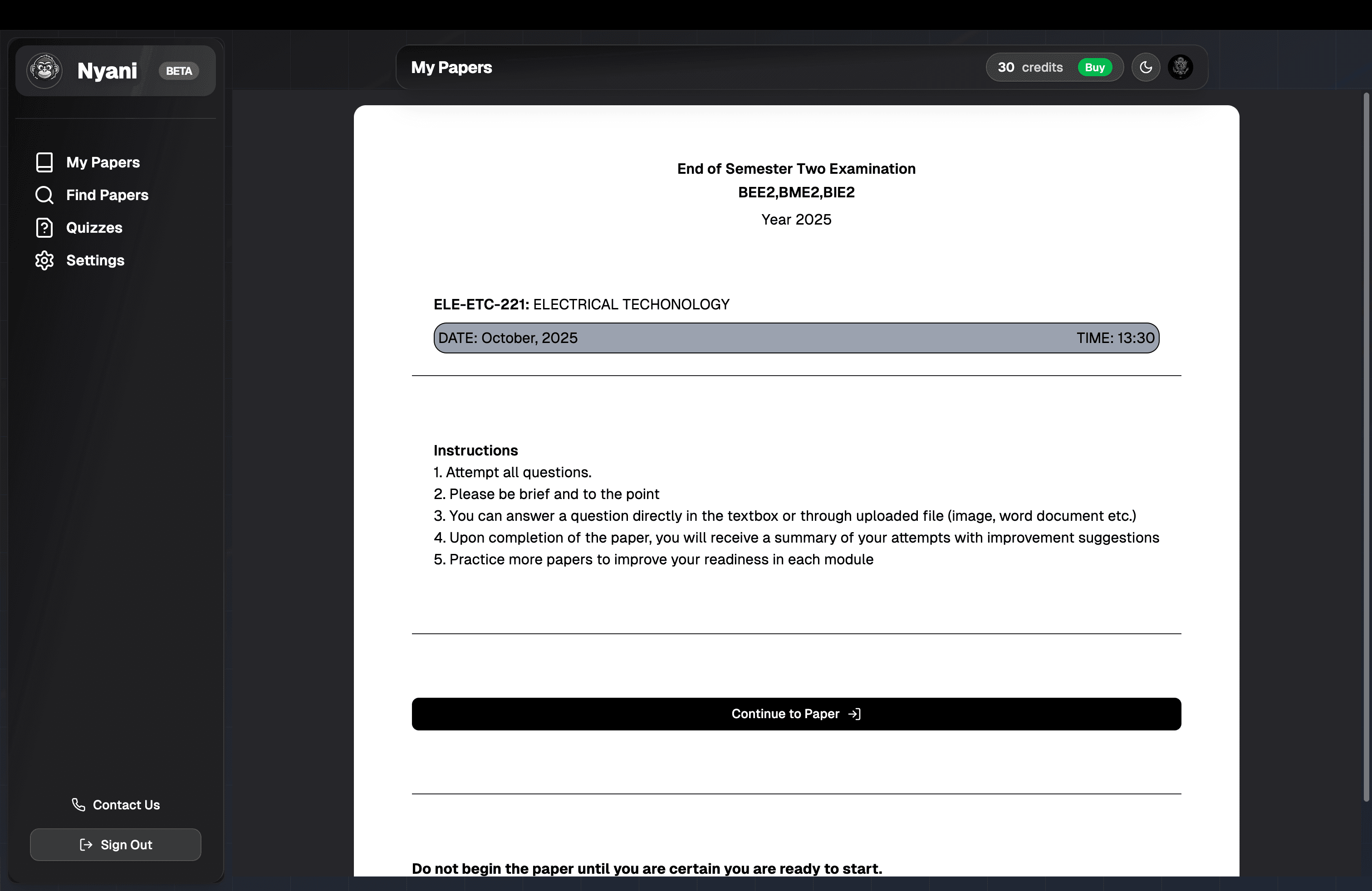Toggle dark mode with the moon icon
The width and height of the screenshot is (1372, 891).
(x=1146, y=67)
